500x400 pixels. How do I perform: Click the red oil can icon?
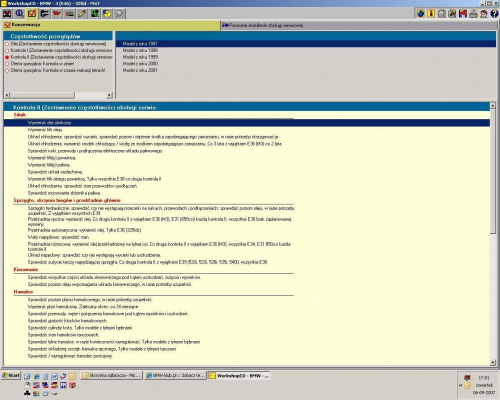[57, 14]
